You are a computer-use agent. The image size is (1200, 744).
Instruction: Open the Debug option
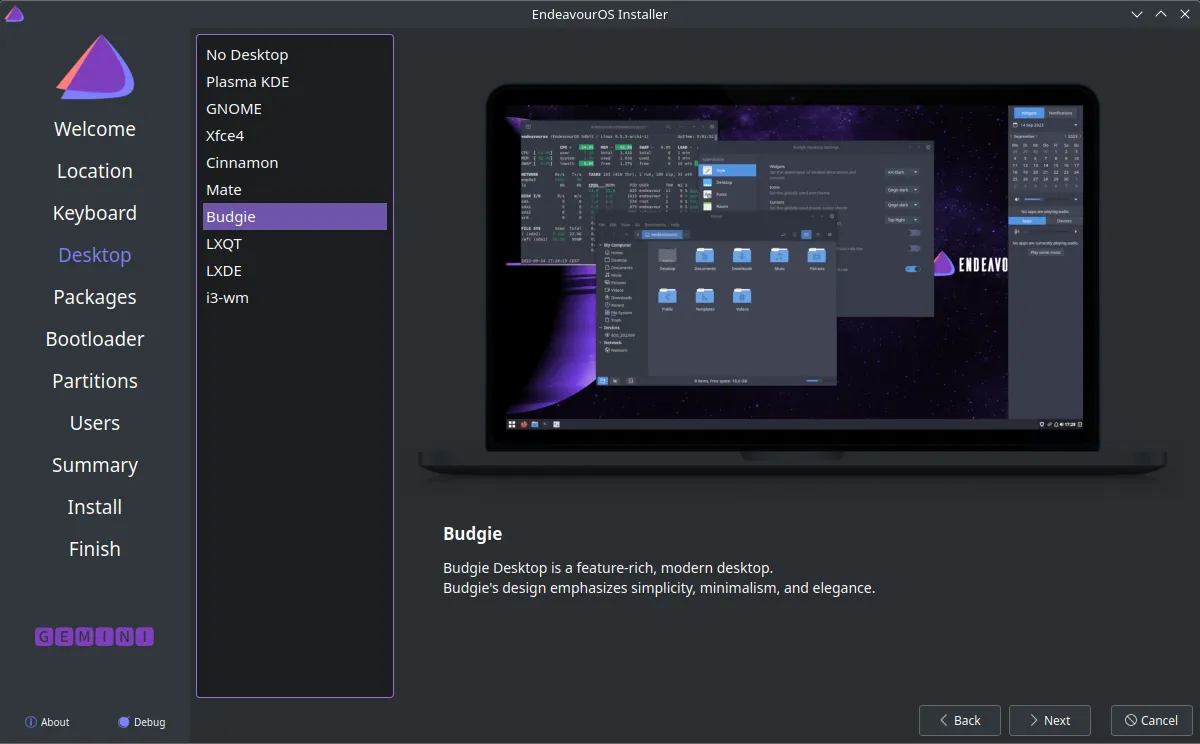tap(141, 722)
